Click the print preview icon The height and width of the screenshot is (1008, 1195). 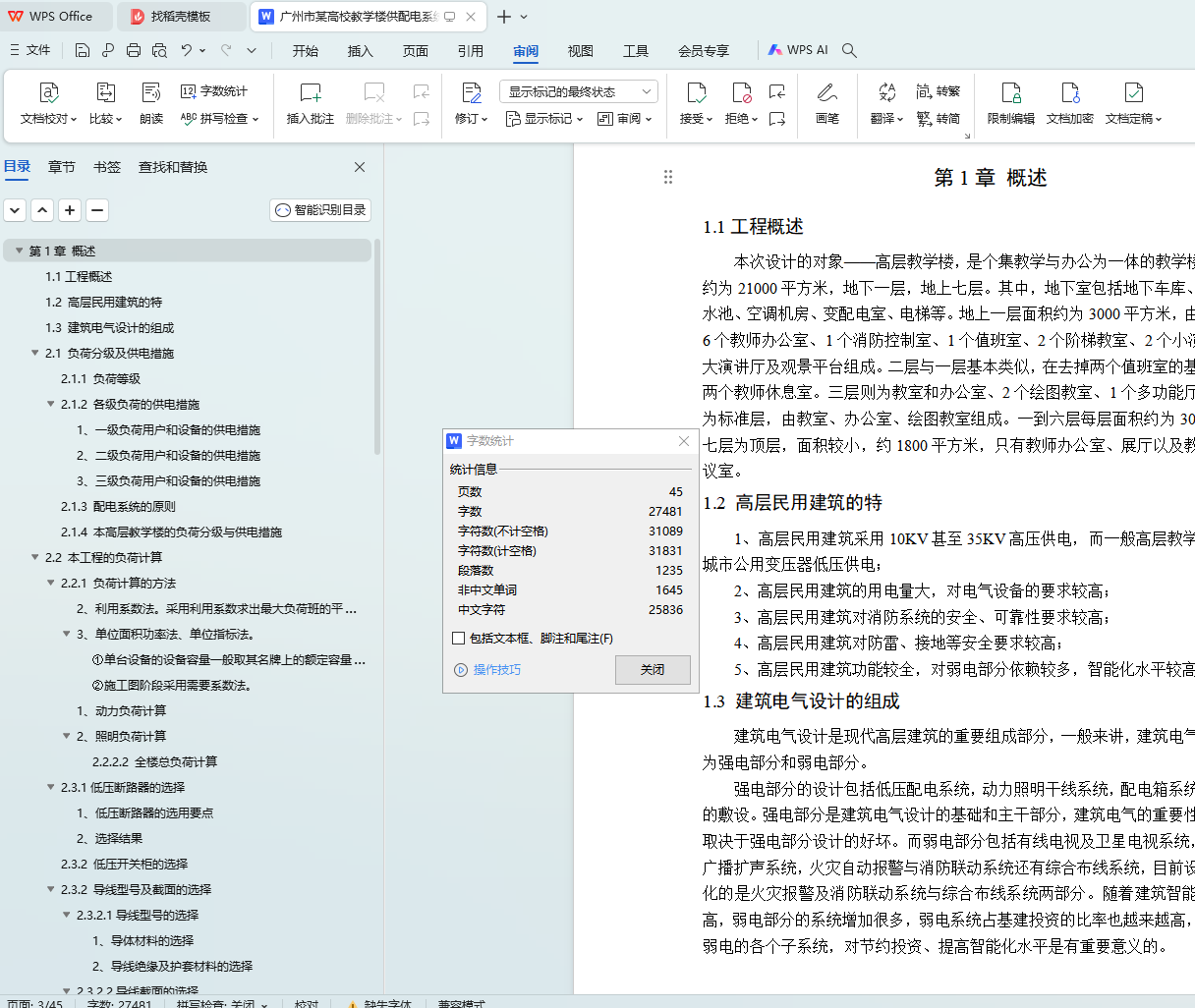(159, 50)
